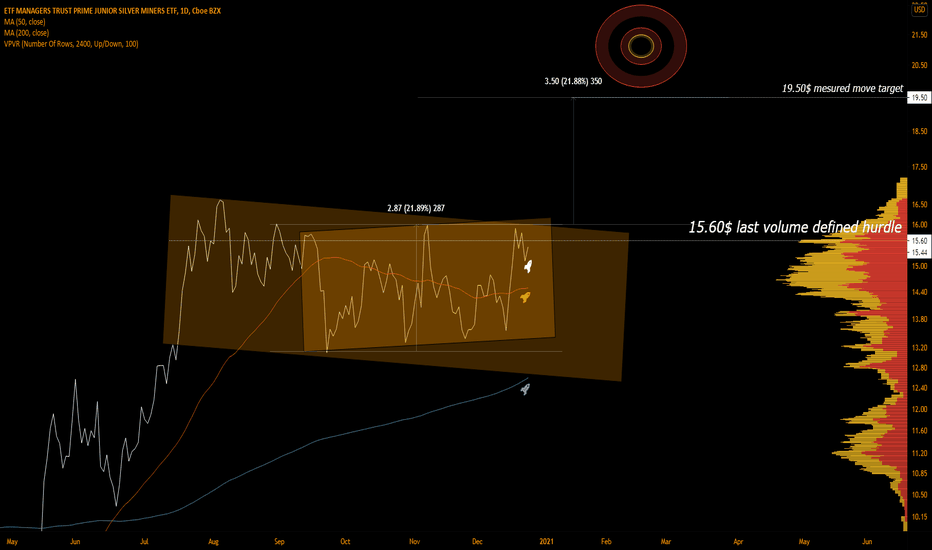Screen dimensions: 932x550
Task: Click the 3.50 (21.88%) 350 measurement label
Action: coord(573,81)
